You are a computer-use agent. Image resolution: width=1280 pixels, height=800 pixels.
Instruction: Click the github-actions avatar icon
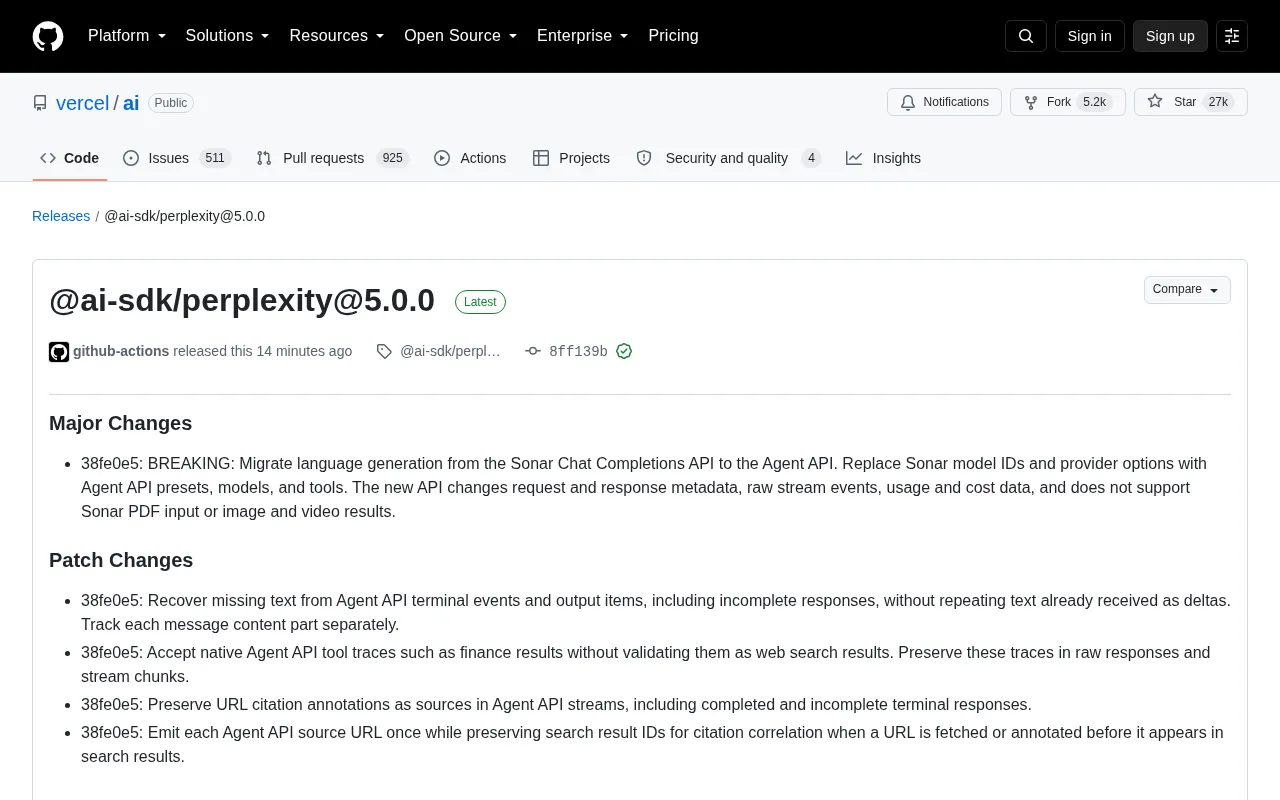point(59,352)
